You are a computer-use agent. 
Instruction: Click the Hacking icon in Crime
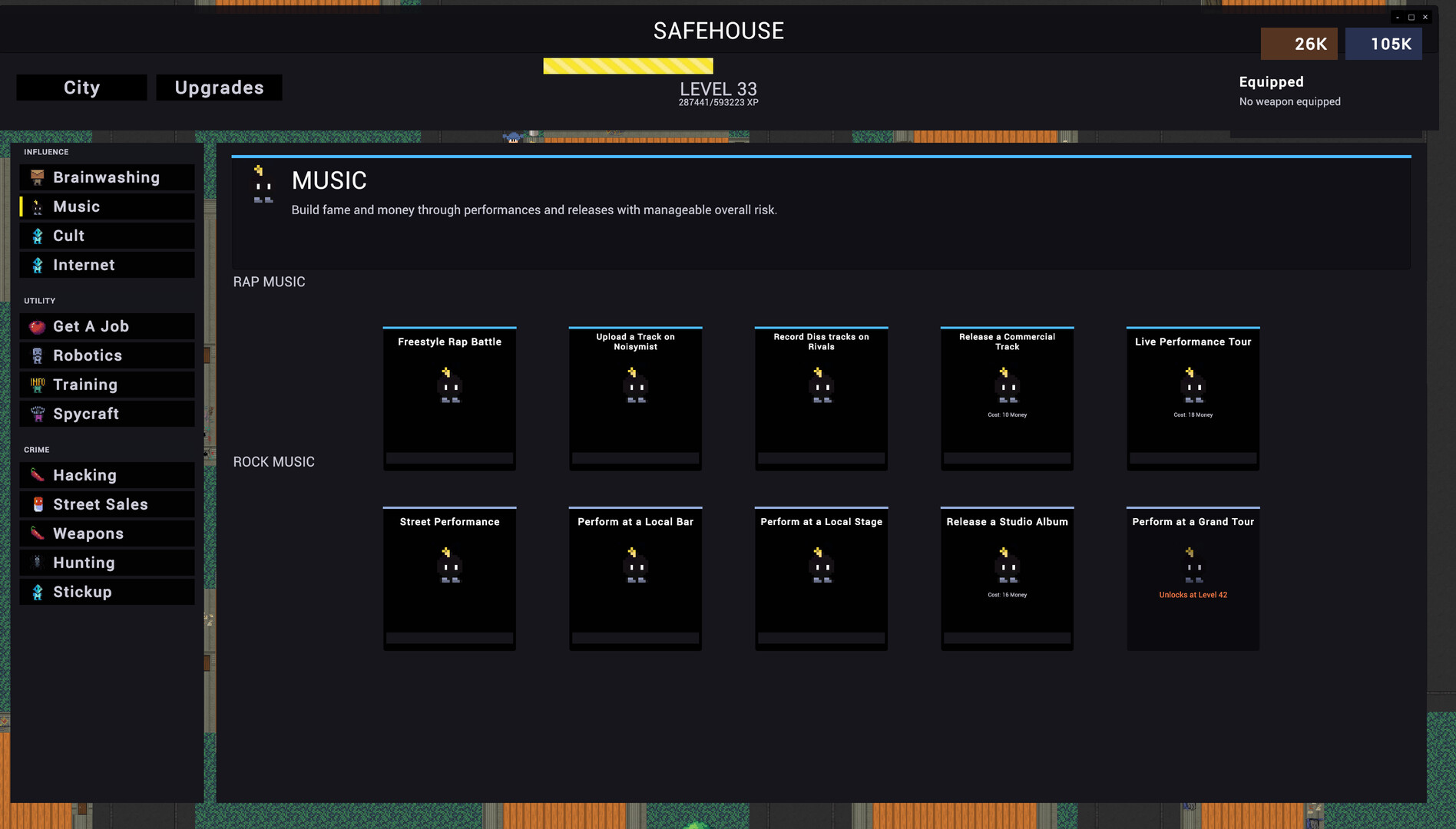click(37, 475)
